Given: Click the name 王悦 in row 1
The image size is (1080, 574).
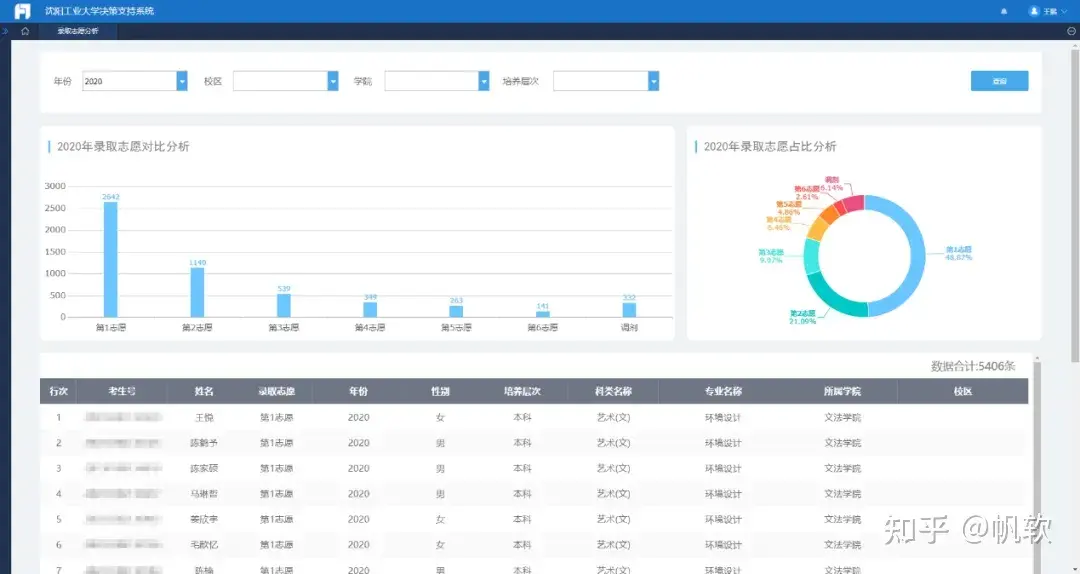Looking at the screenshot, I should 204,418.
